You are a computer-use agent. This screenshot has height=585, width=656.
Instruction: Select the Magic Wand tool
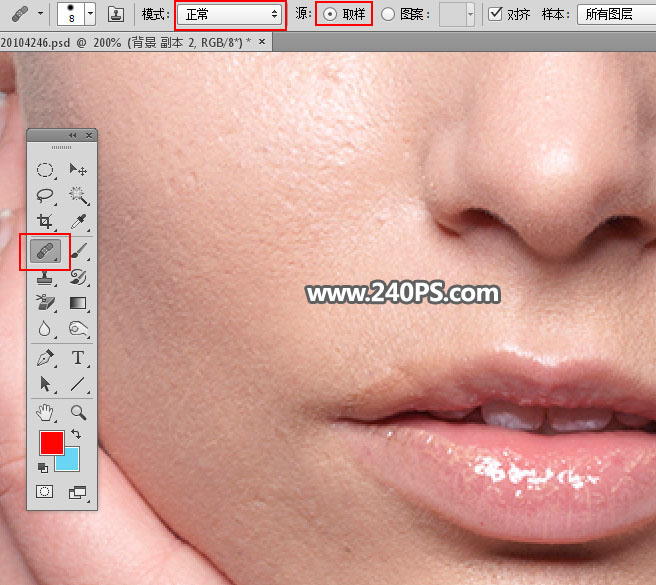[79, 196]
